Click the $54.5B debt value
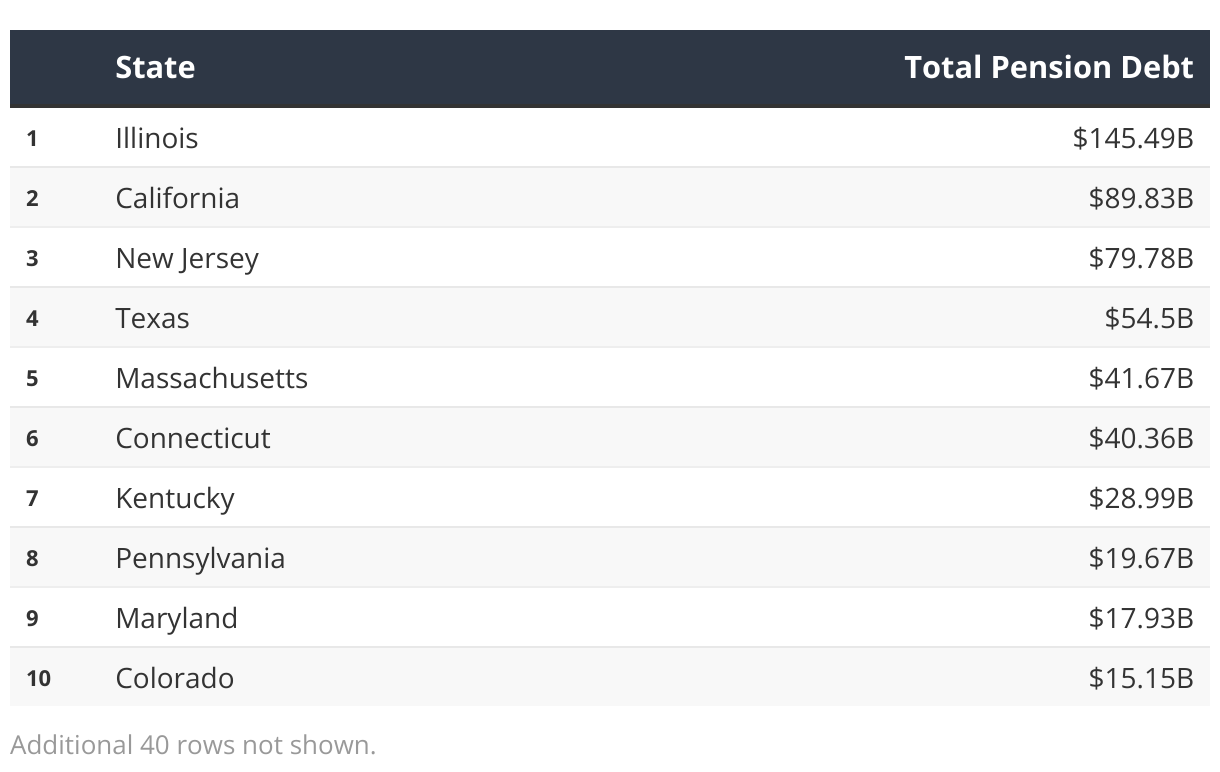The image size is (1220, 772). pyautogui.click(x=1148, y=318)
